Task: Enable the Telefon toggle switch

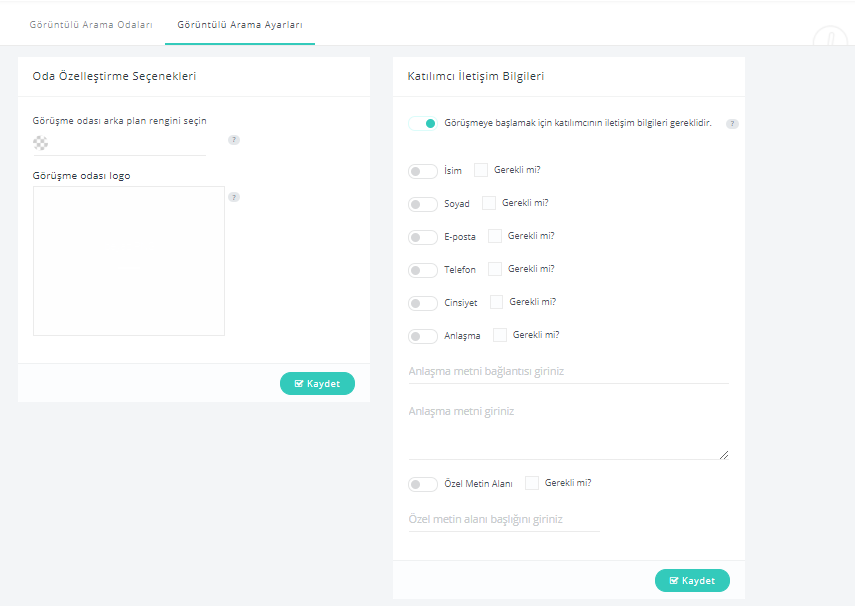Action: coord(423,270)
